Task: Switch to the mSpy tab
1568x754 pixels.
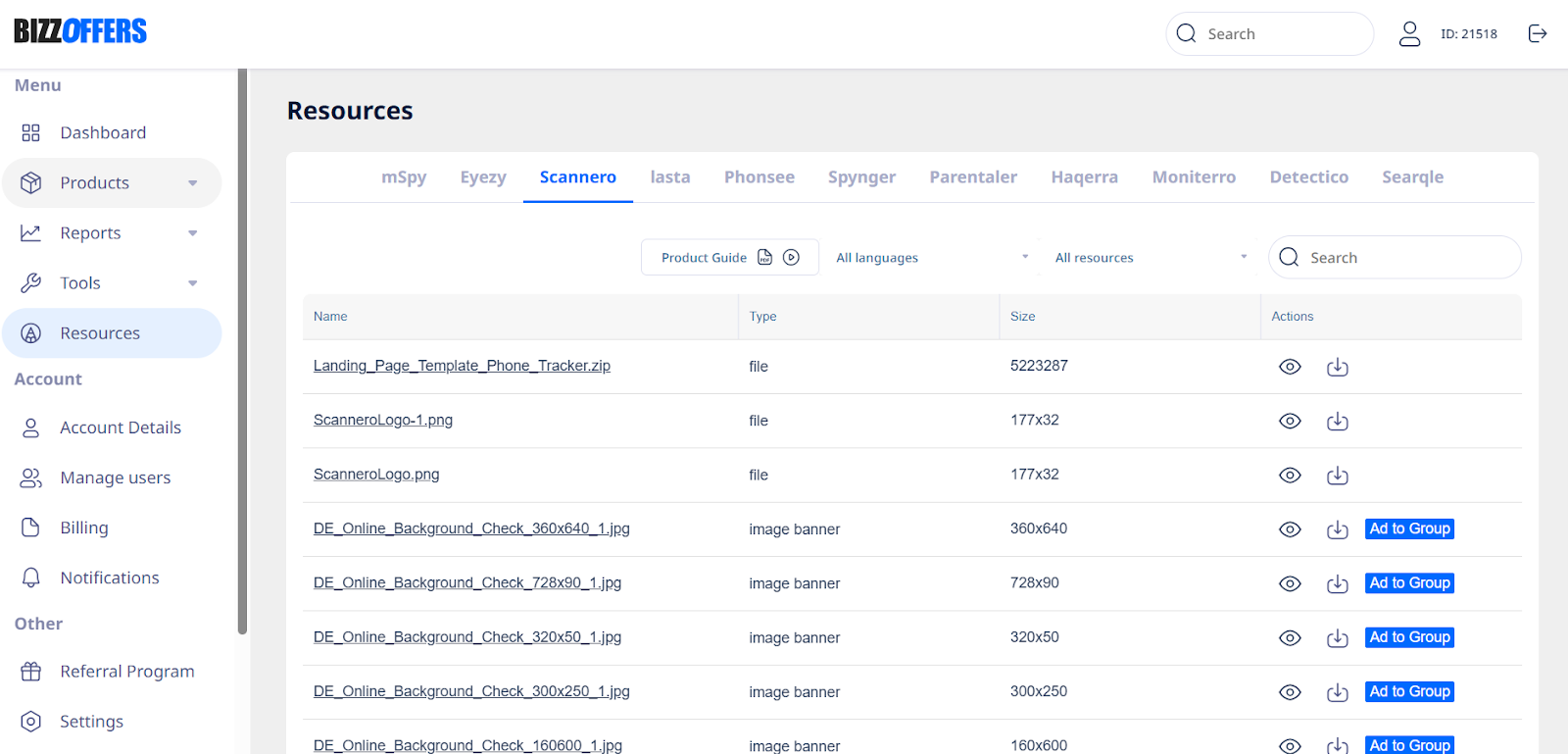Action: pos(404,177)
